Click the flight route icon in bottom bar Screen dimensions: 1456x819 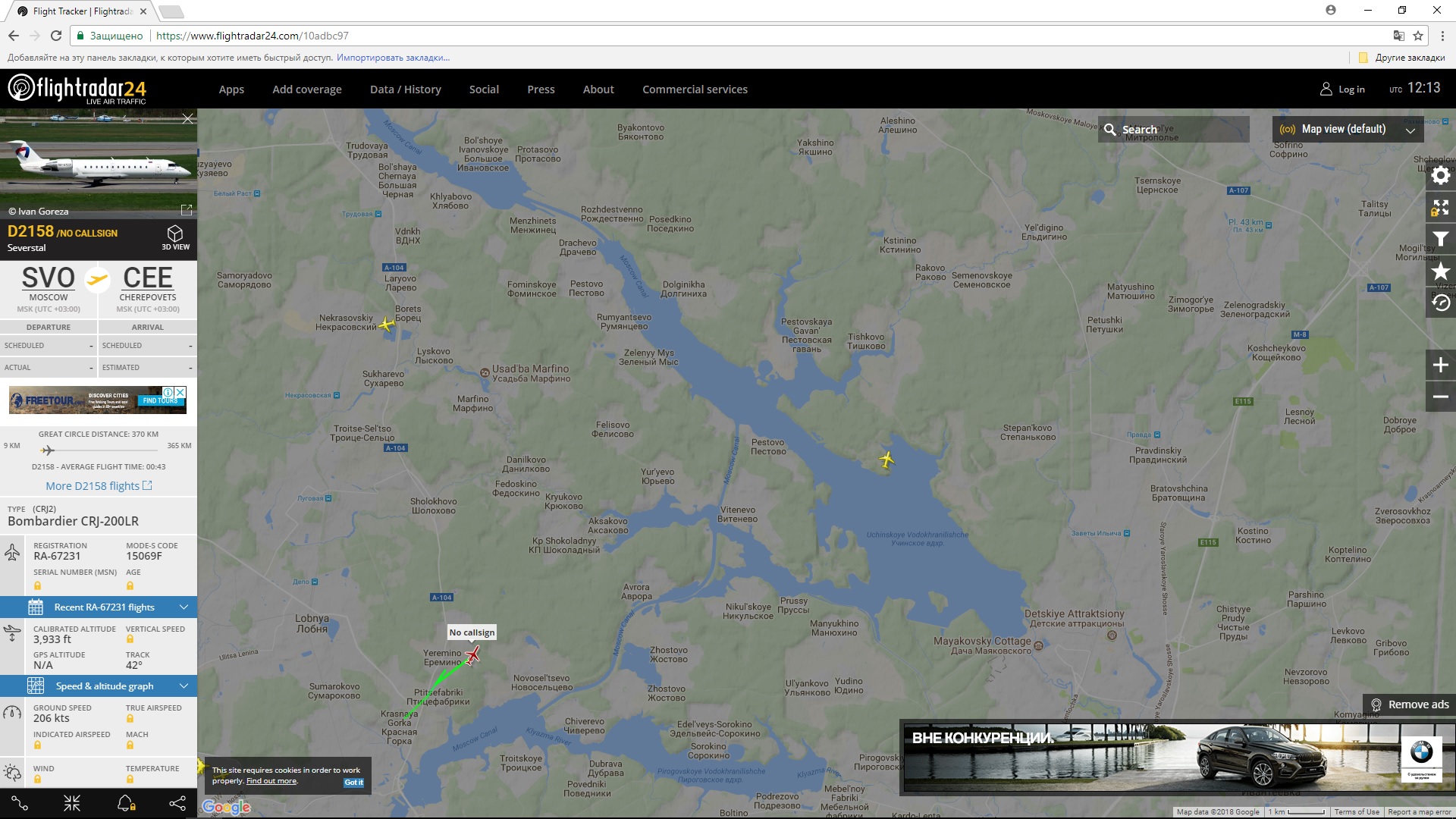click(20, 803)
